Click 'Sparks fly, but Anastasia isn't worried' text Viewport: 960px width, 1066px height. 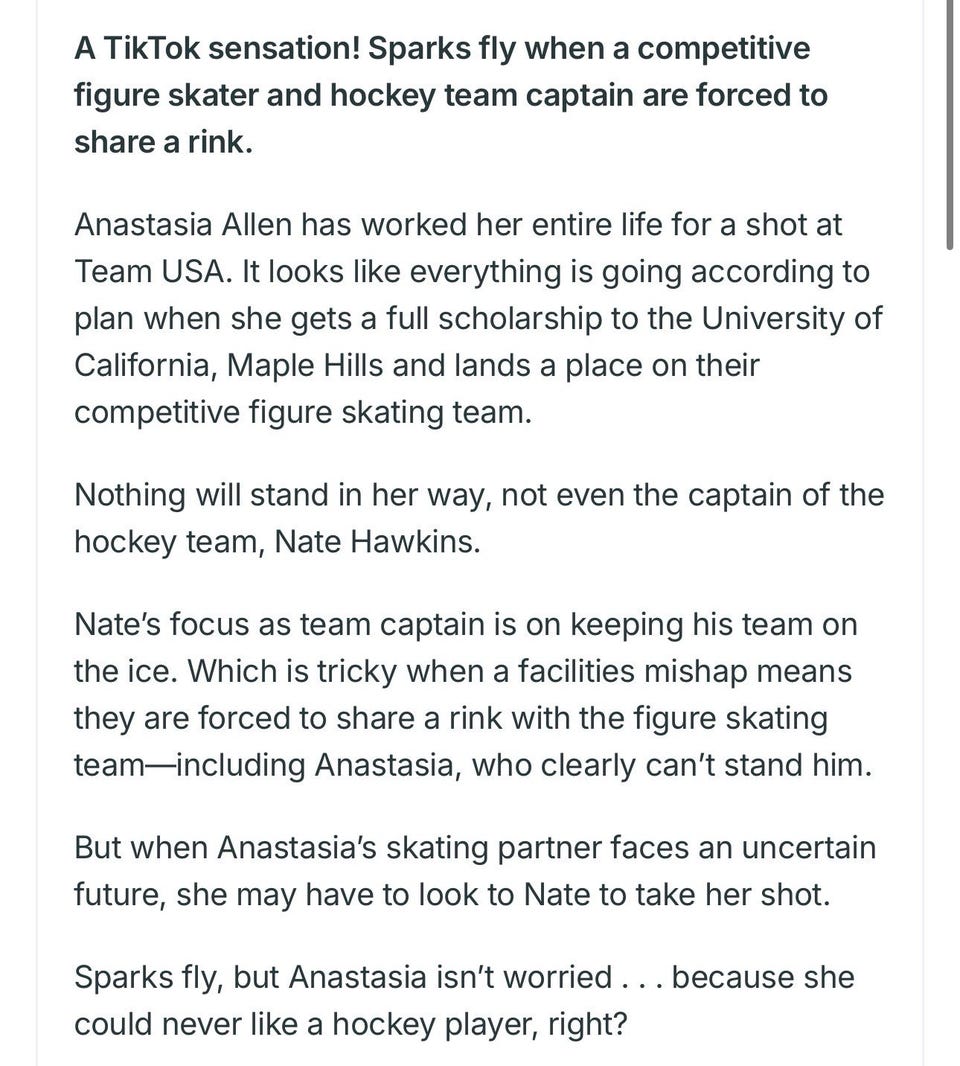[x=343, y=978]
